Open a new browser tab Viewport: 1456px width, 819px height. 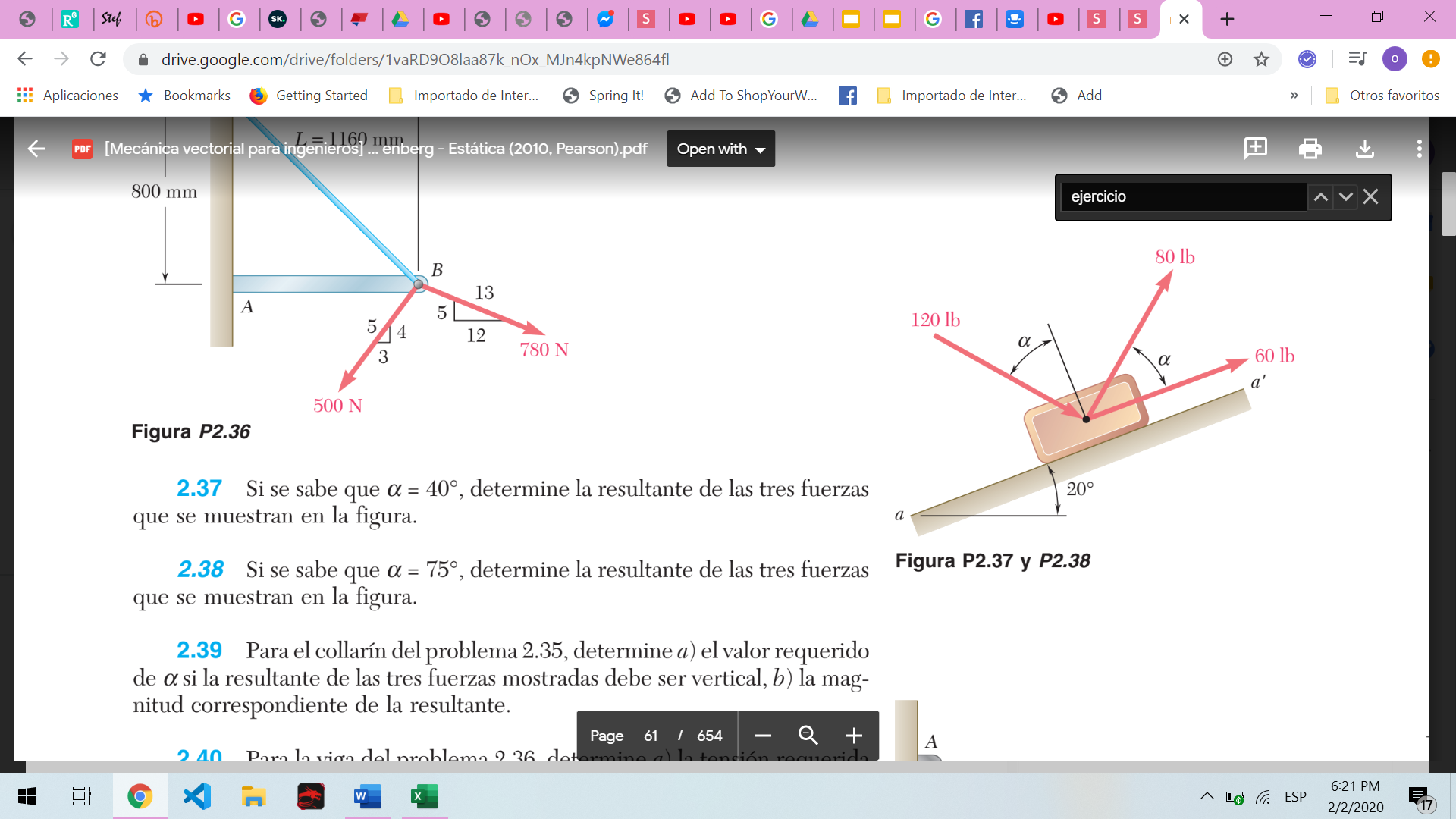1227,19
